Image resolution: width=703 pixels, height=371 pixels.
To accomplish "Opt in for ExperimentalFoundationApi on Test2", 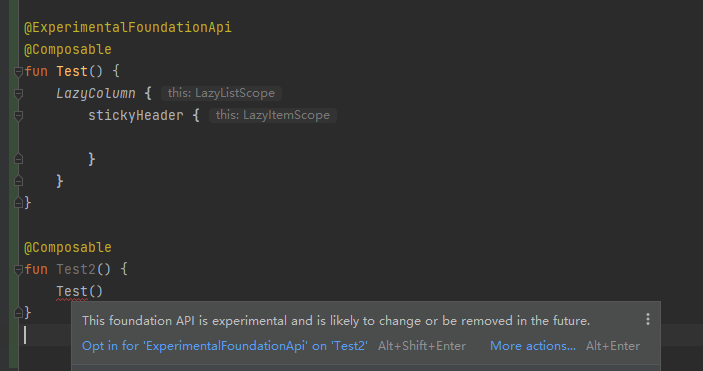I will coord(225,346).
